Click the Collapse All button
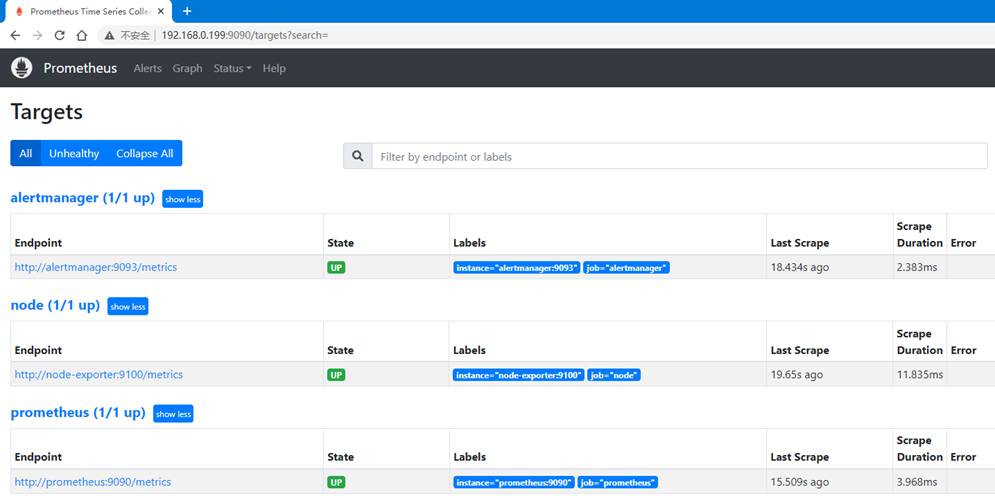Image resolution: width=995 pixels, height=496 pixels. click(145, 153)
